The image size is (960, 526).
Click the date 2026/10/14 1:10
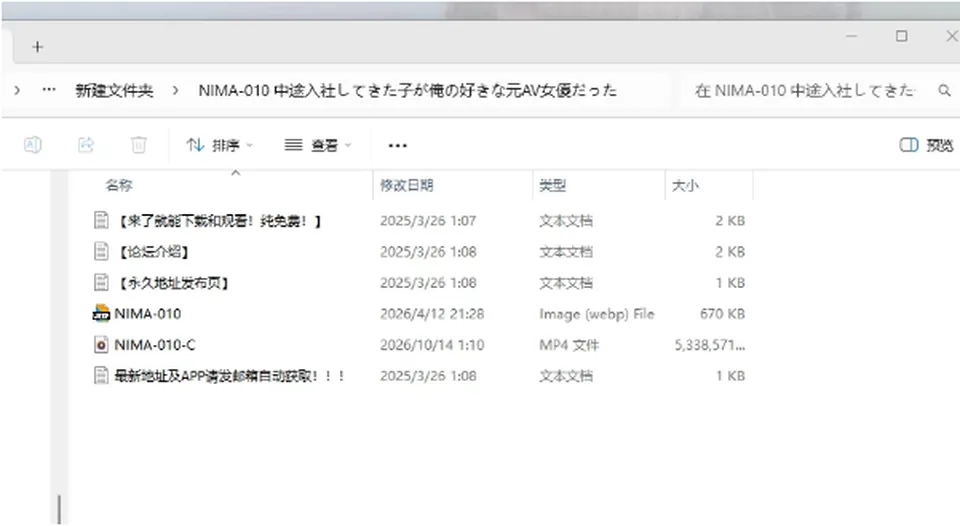[x=432, y=345]
